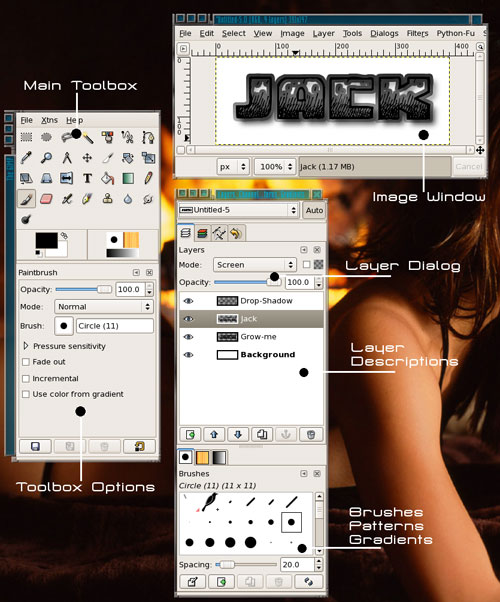
Task: Lower the selected layer with down arrow
Action: (x=238, y=435)
